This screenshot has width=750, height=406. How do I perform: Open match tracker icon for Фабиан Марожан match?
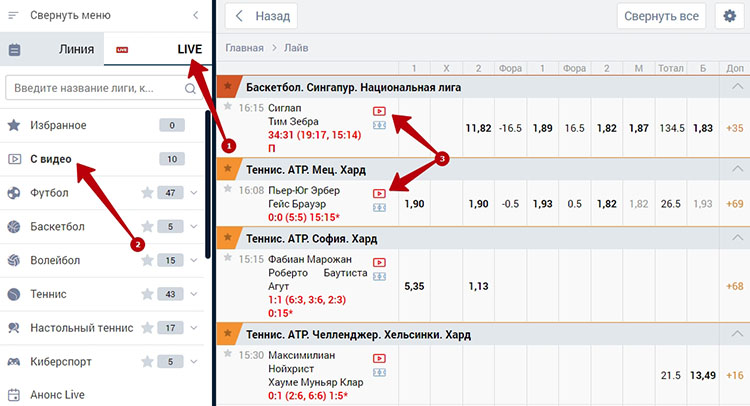point(379,277)
